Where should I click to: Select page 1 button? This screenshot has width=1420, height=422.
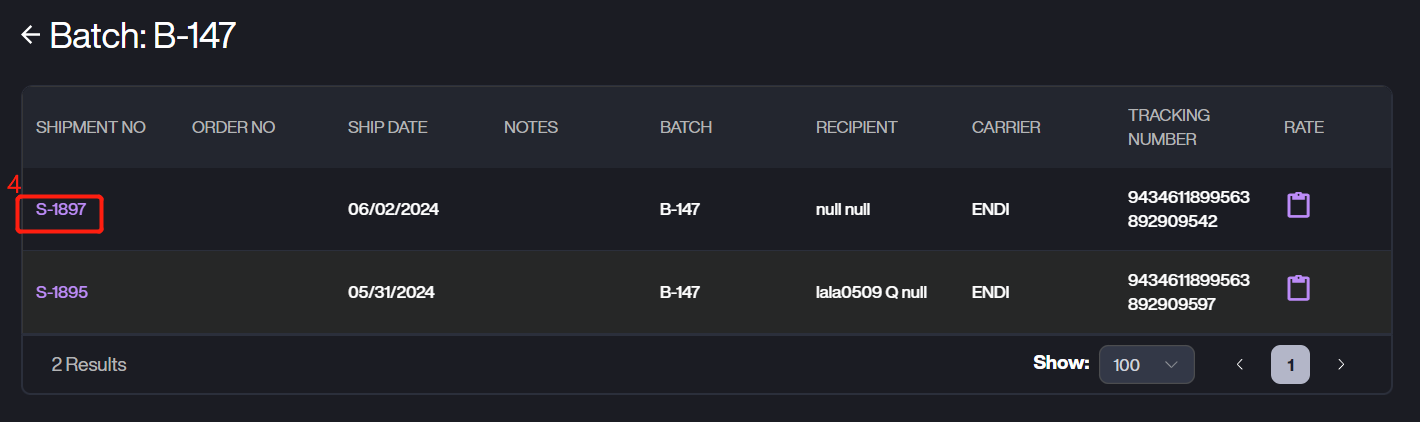1290,365
